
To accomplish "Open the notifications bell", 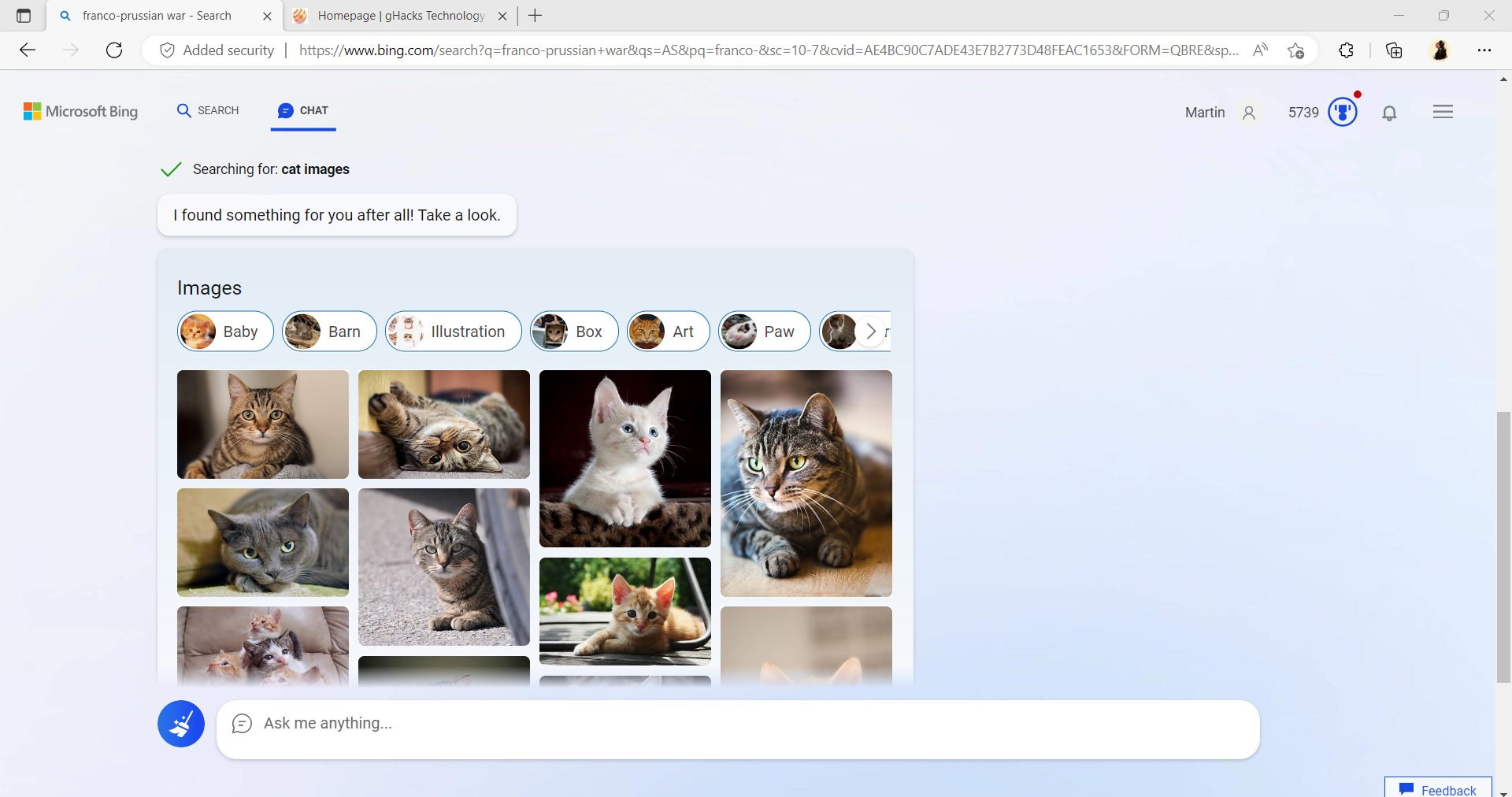I will click(1389, 113).
